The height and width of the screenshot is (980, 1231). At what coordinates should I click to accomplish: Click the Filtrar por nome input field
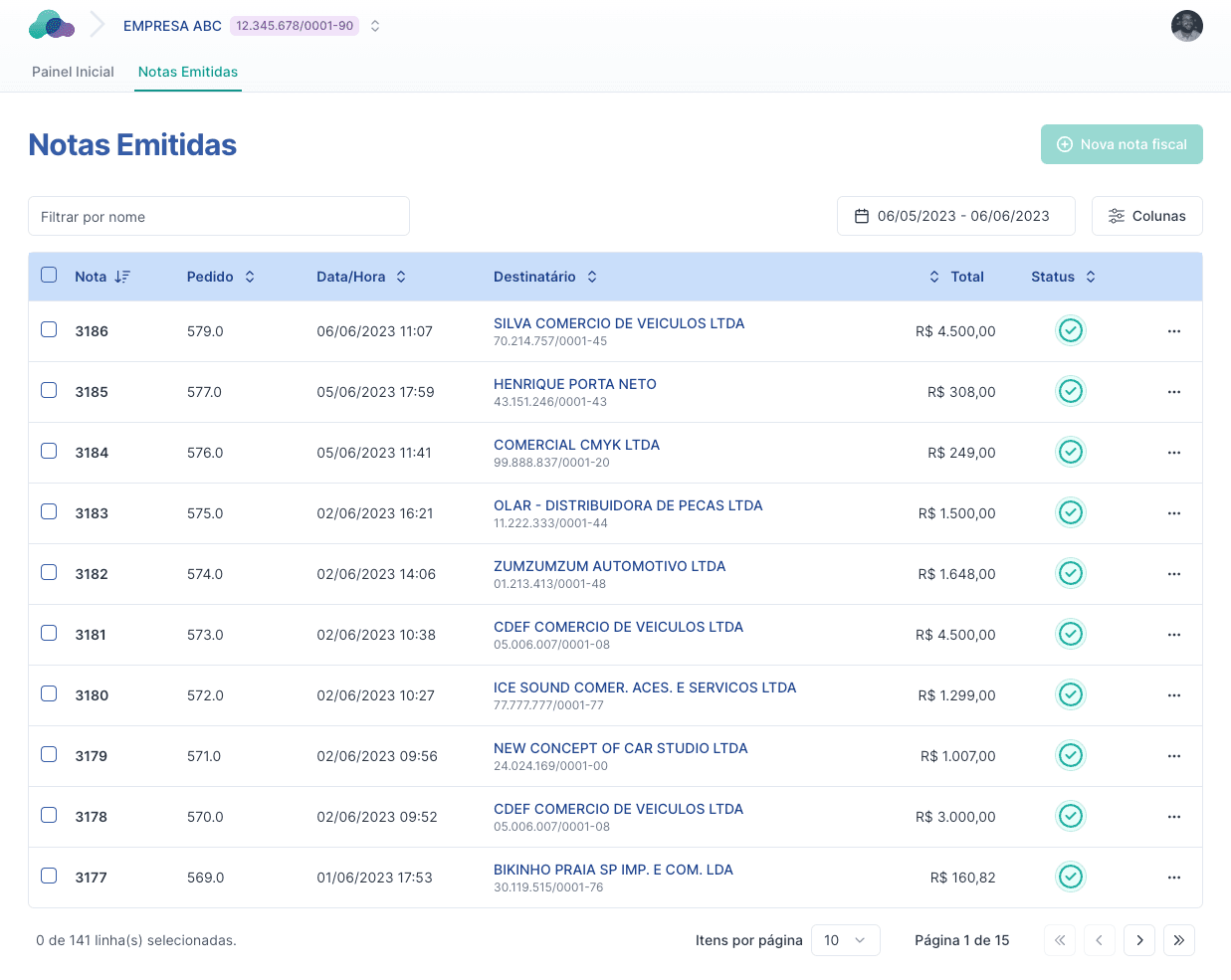[x=219, y=215]
